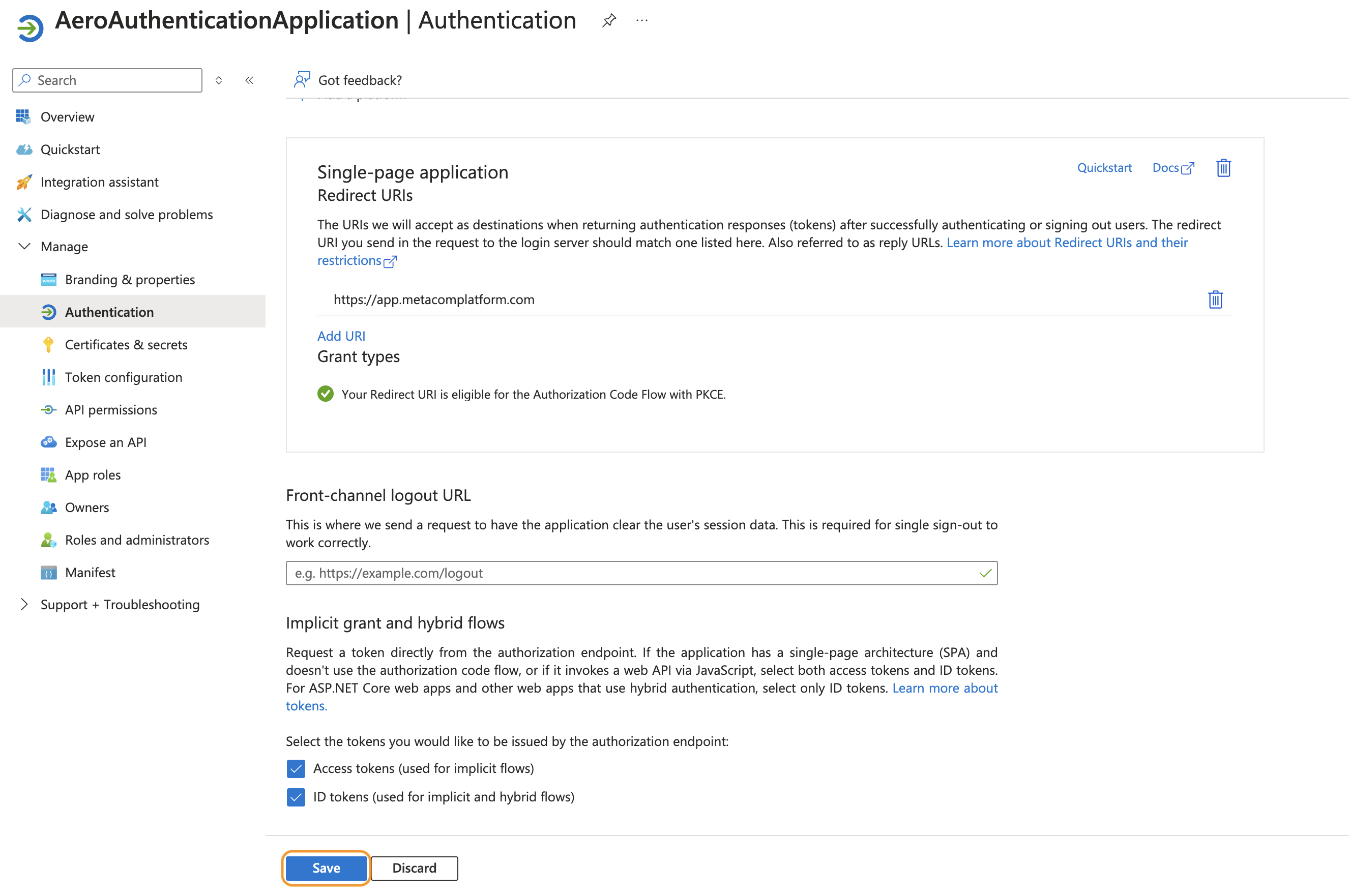Click the Quickstart cloud icon

(x=24, y=149)
